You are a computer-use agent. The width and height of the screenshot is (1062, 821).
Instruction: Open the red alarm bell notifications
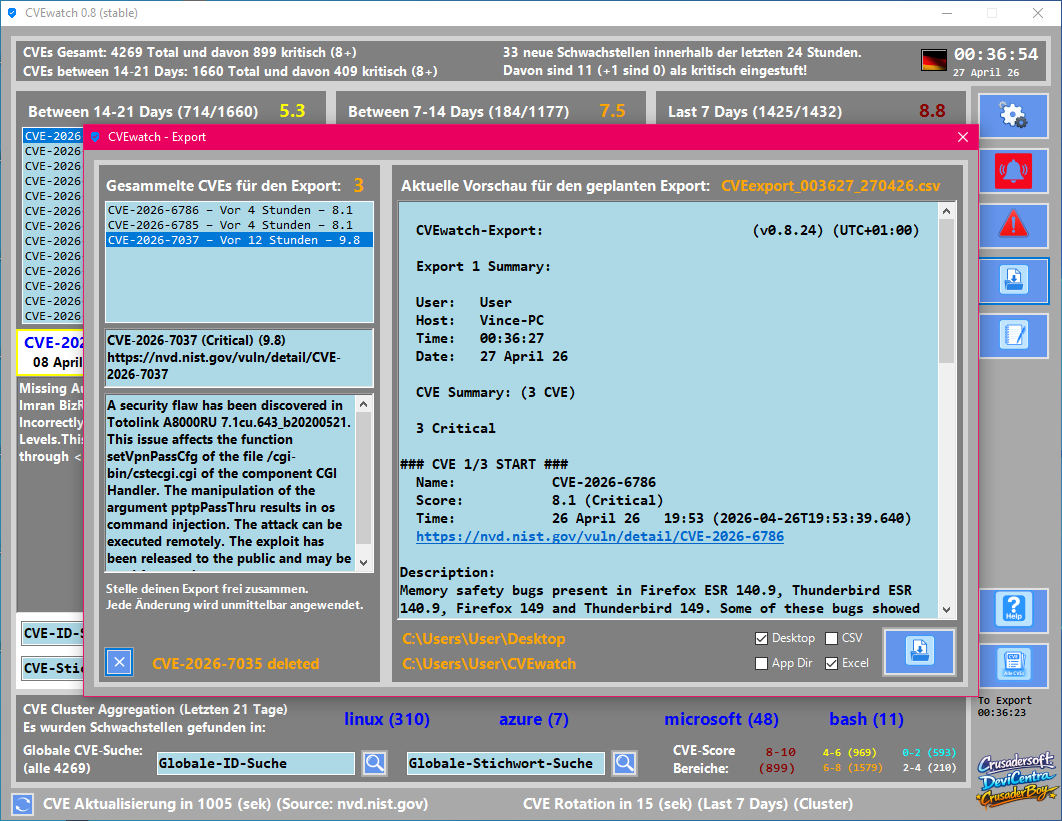(x=1013, y=170)
